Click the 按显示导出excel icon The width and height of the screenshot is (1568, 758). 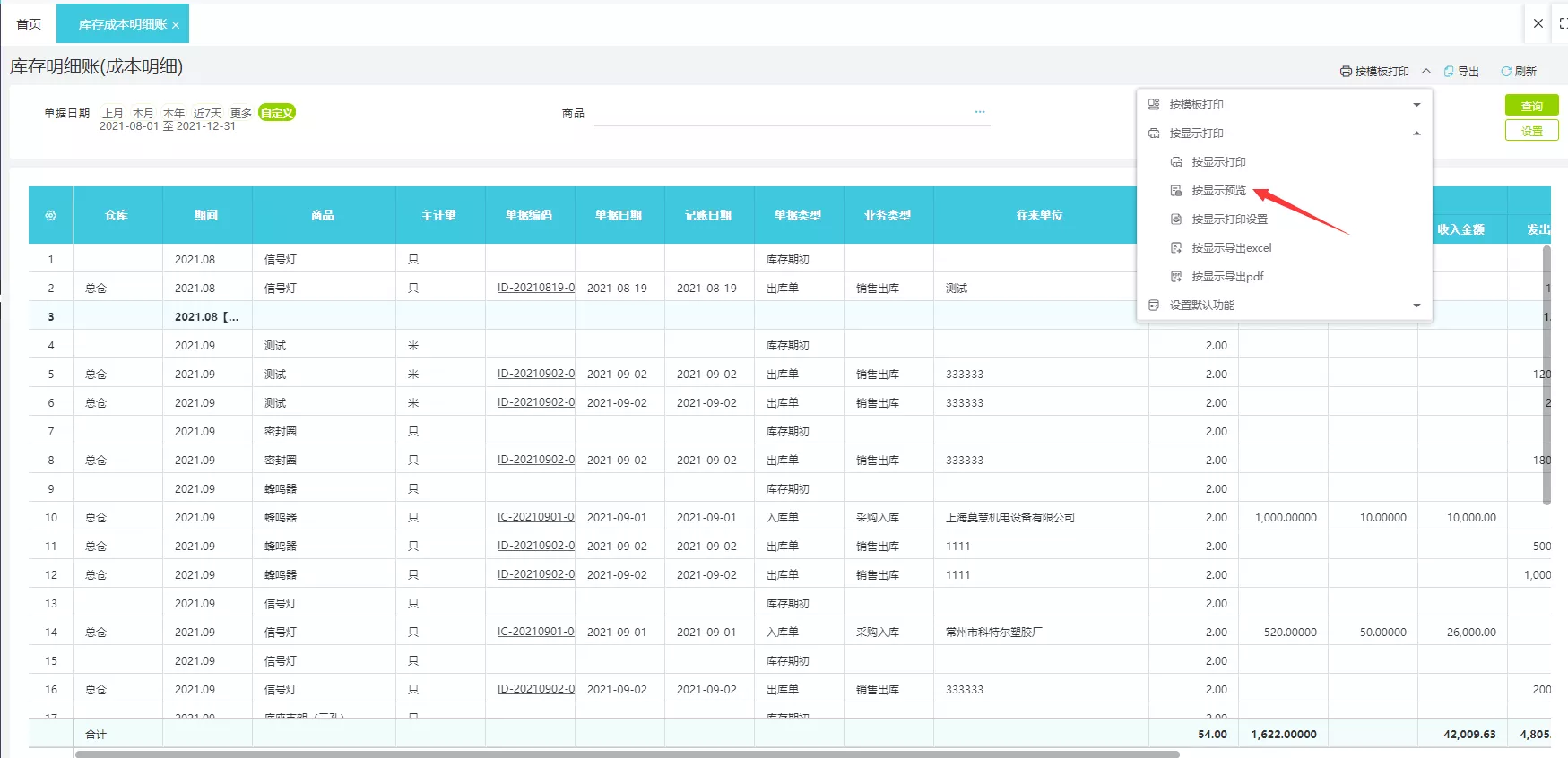point(1176,248)
